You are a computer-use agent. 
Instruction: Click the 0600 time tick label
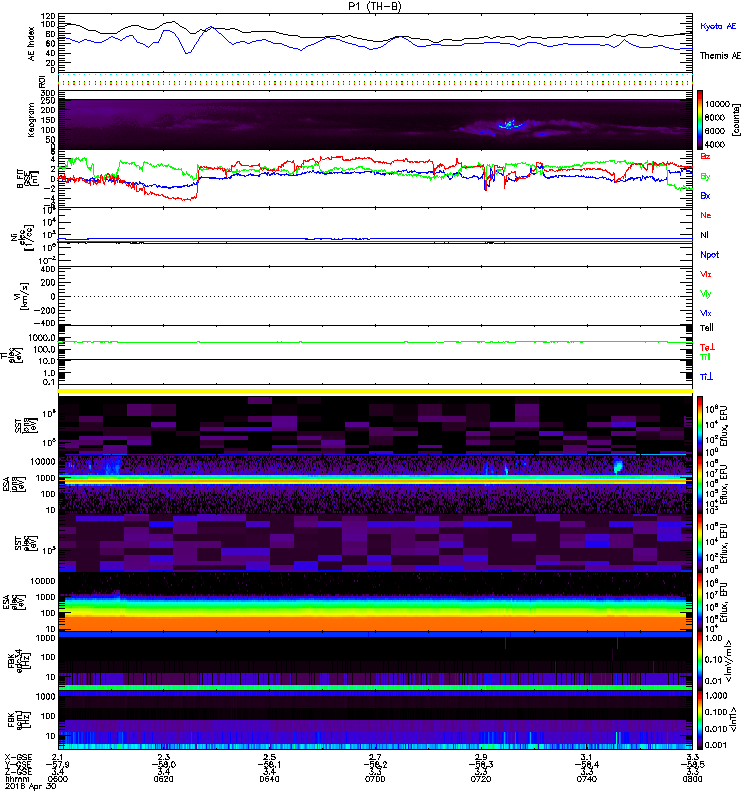pyautogui.click(x=58, y=779)
